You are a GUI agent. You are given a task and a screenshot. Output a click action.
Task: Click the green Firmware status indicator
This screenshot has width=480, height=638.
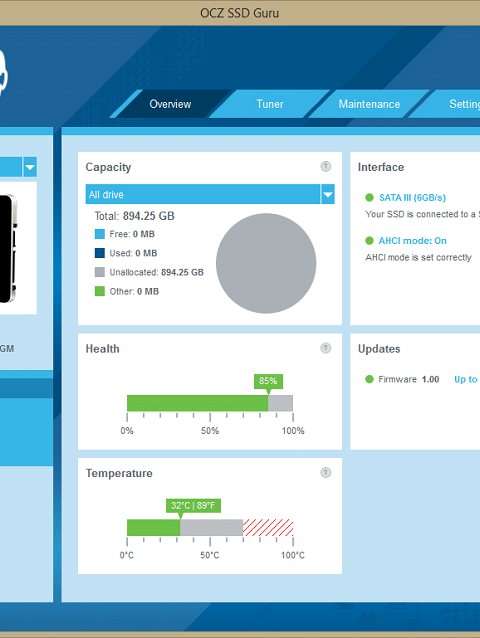(369, 379)
